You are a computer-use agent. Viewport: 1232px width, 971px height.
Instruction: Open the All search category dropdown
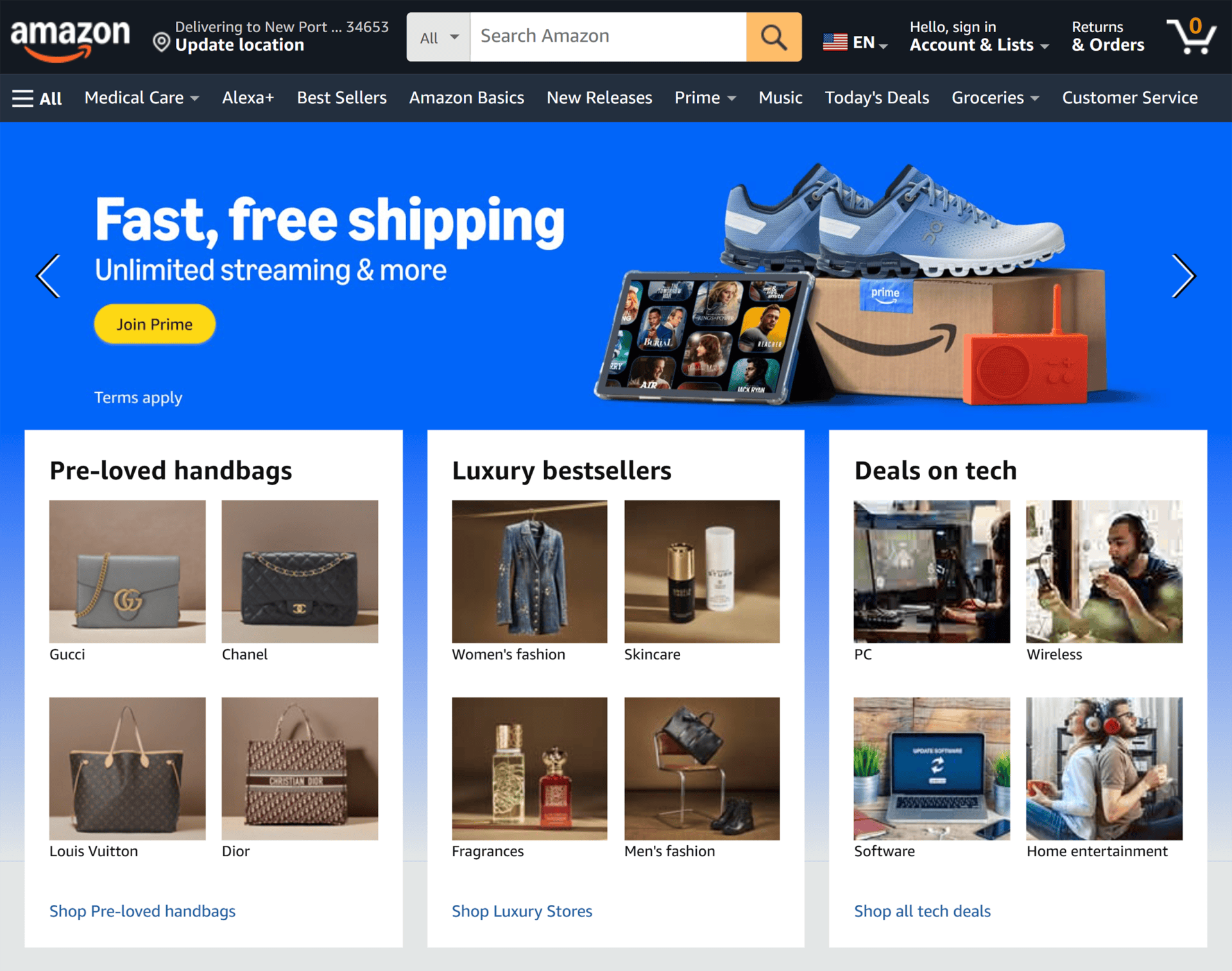(439, 37)
